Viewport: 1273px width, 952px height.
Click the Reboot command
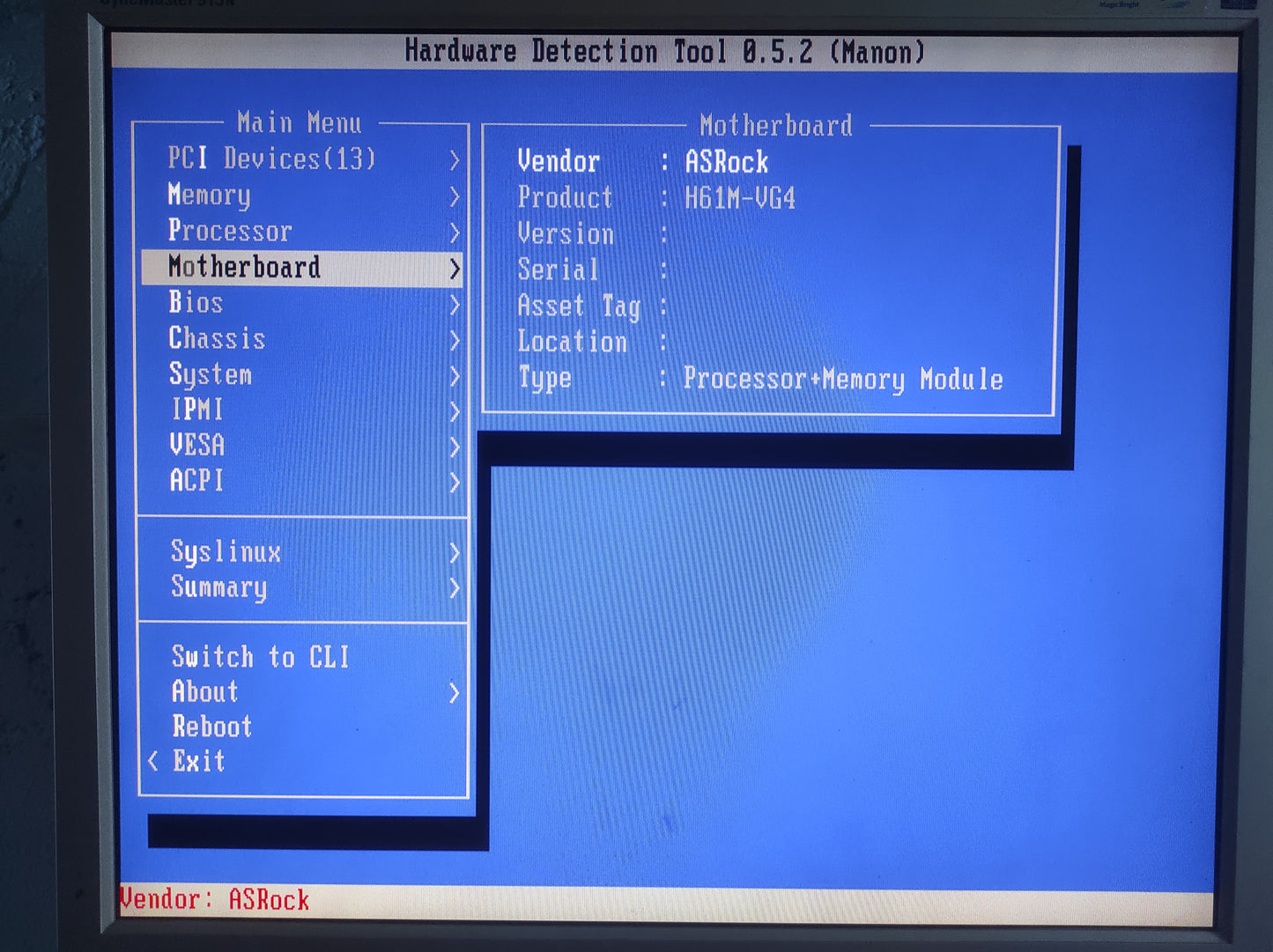click(x=212, y=727)
